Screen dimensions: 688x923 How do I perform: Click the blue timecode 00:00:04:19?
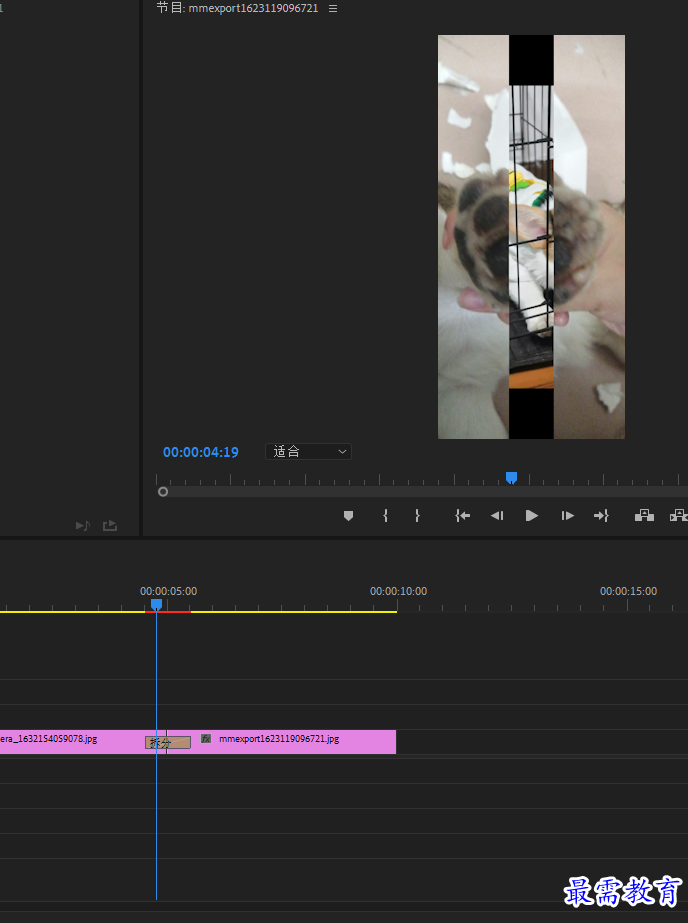201,452
